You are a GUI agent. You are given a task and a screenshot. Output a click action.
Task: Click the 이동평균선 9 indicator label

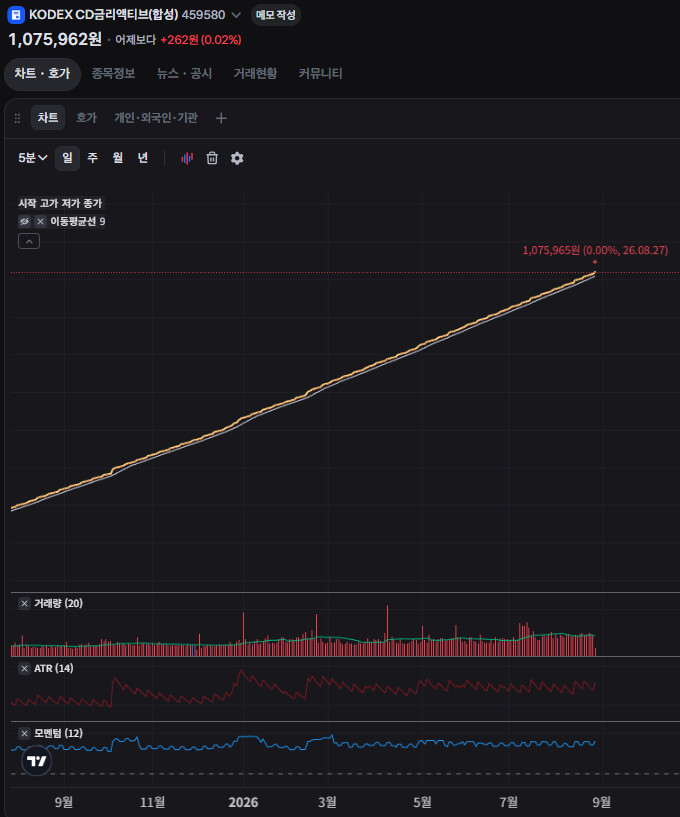pos(77,221)
